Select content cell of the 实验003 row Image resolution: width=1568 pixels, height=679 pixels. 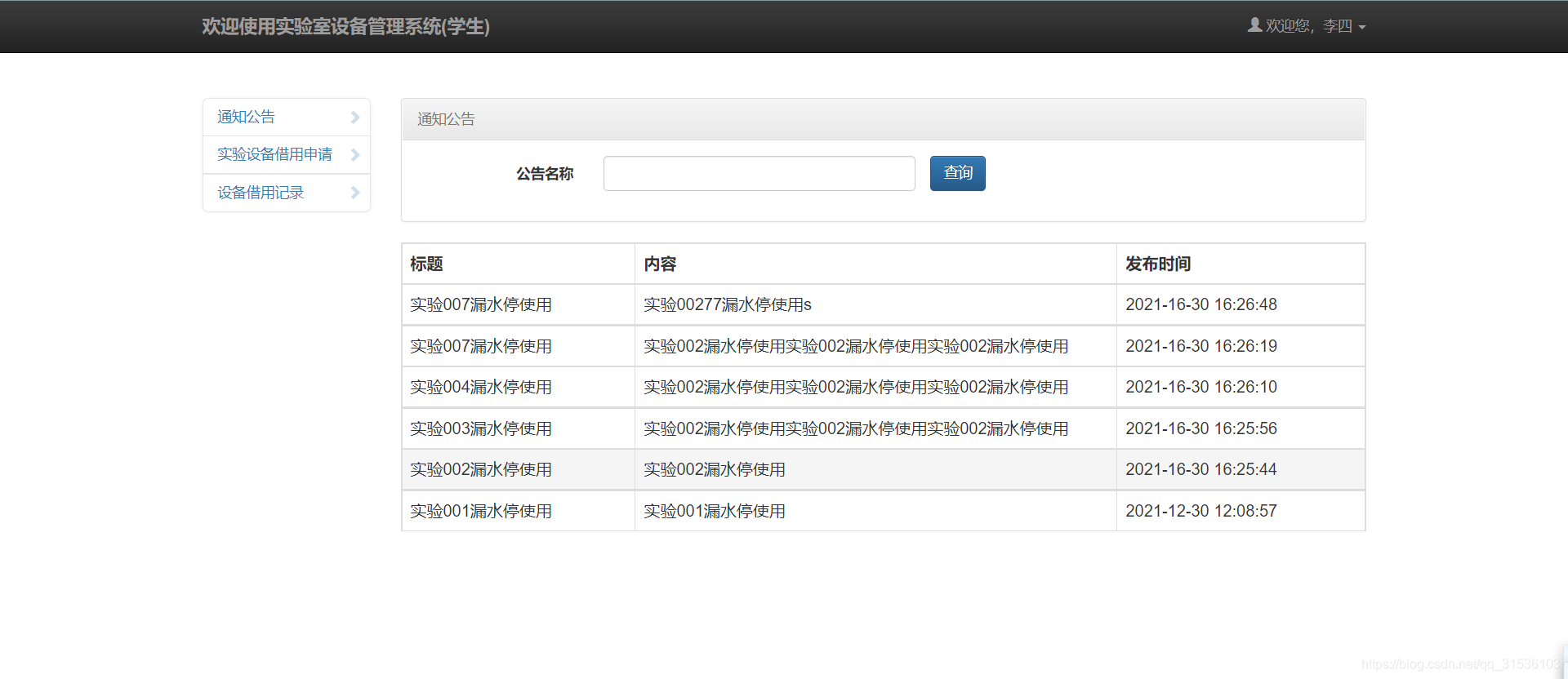click(x=875, y=428)
